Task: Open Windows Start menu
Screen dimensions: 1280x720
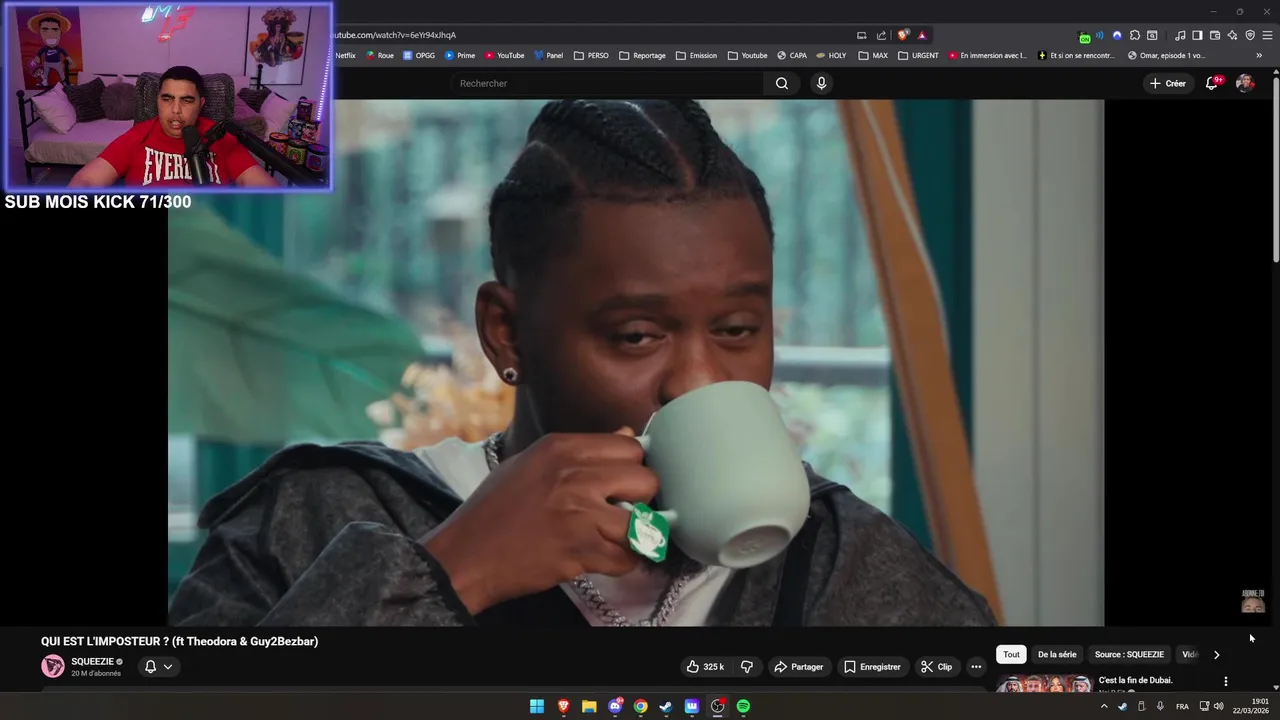Action: (x=537, y=706)
